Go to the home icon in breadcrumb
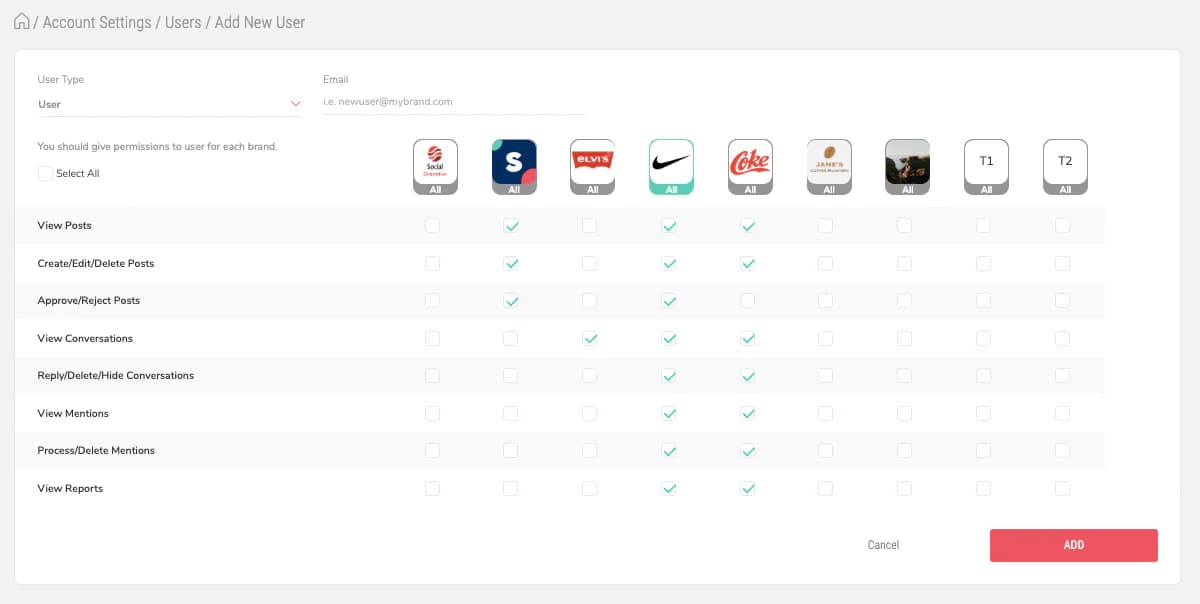Image resolution: width=1200 pixels, height=604 pixels. (x=22, y=21)
